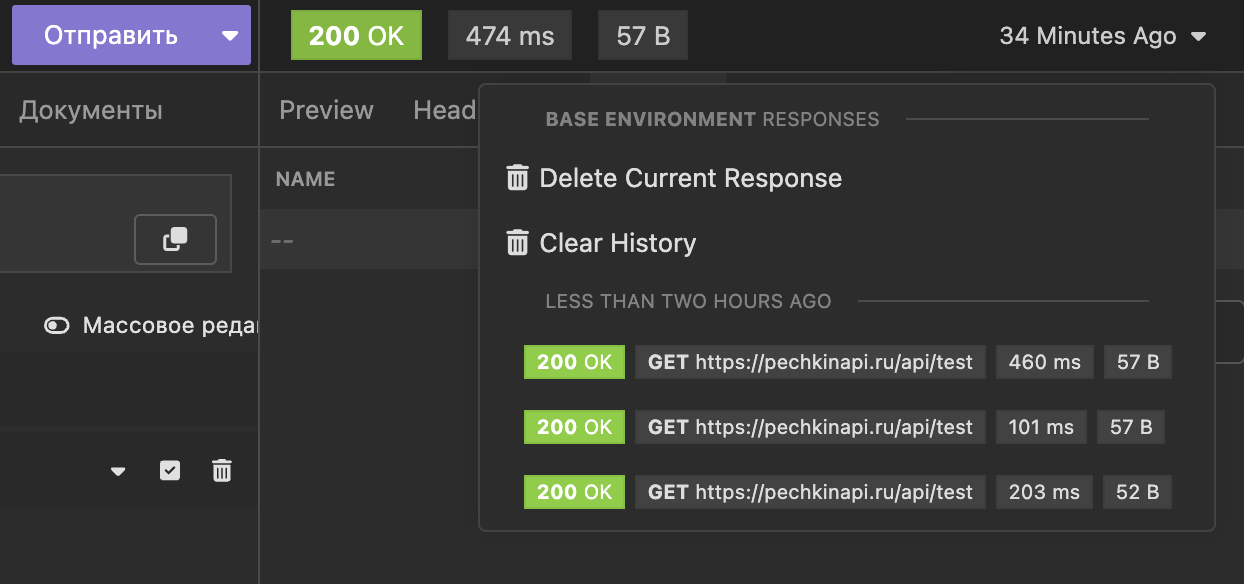The height and width of the screenshot is (584, 1244).
Task: Click the trash icon near the sidebar checkbox
Action: pos(222,470)
